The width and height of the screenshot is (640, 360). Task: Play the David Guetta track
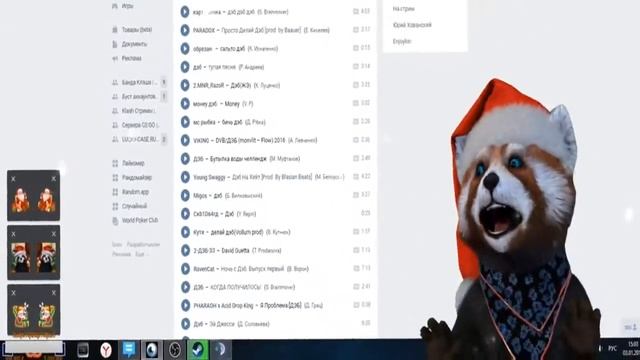[x=185, y=251]
